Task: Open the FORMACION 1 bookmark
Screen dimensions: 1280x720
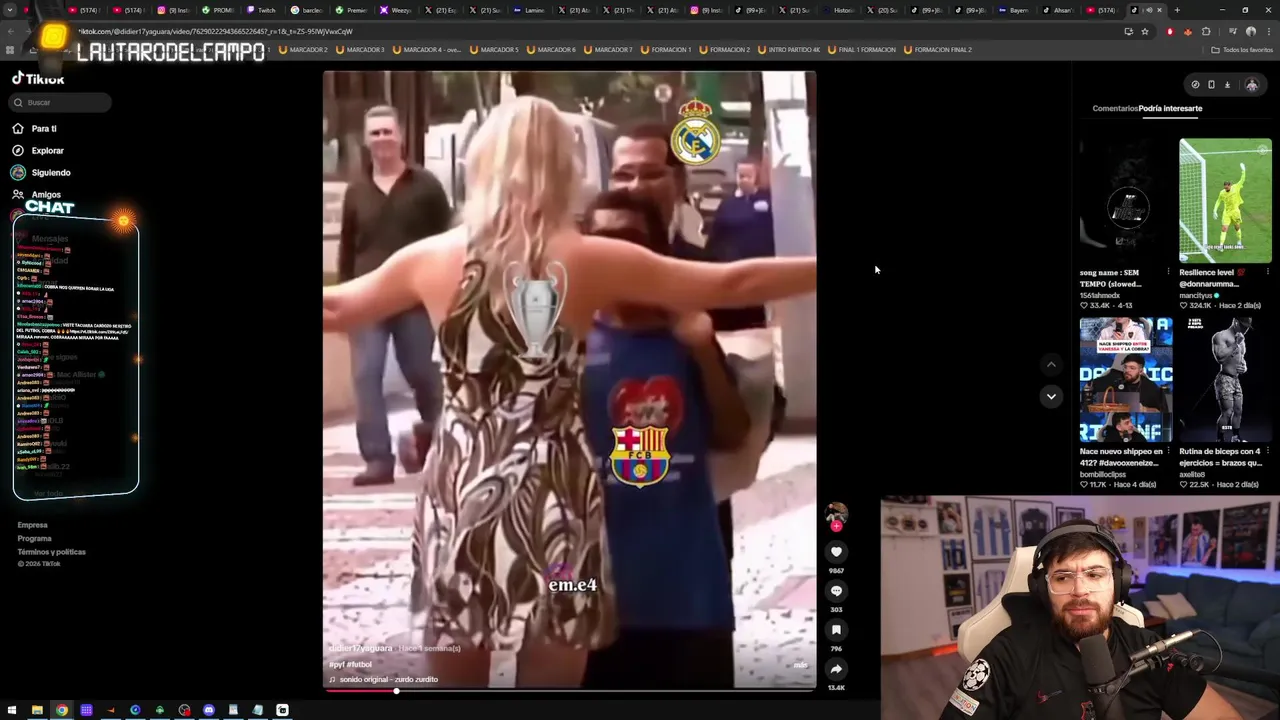Action: coord(666,49)
